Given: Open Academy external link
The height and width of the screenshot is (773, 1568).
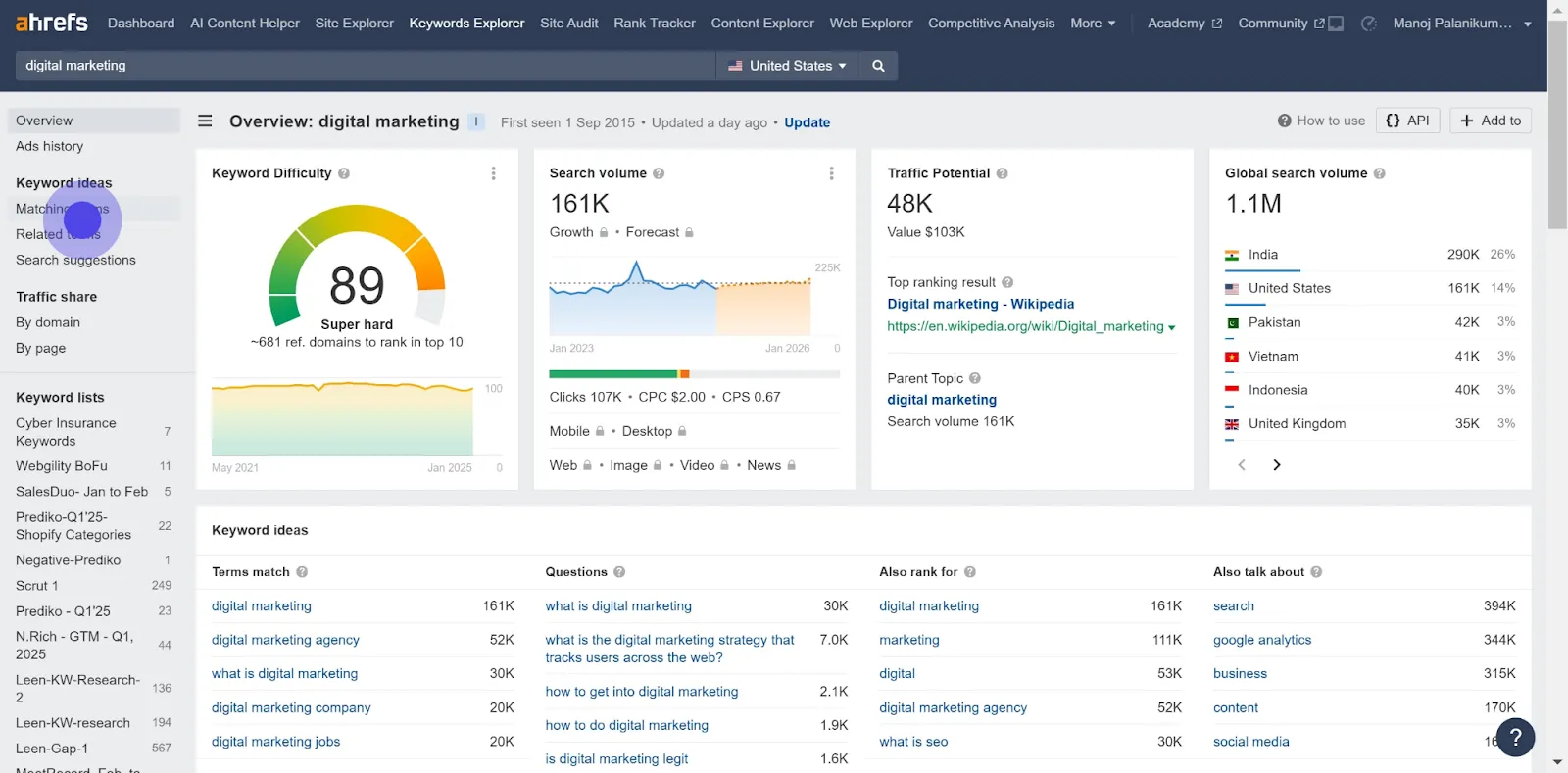Looking at the screenshot, I should coord(1185,24).
